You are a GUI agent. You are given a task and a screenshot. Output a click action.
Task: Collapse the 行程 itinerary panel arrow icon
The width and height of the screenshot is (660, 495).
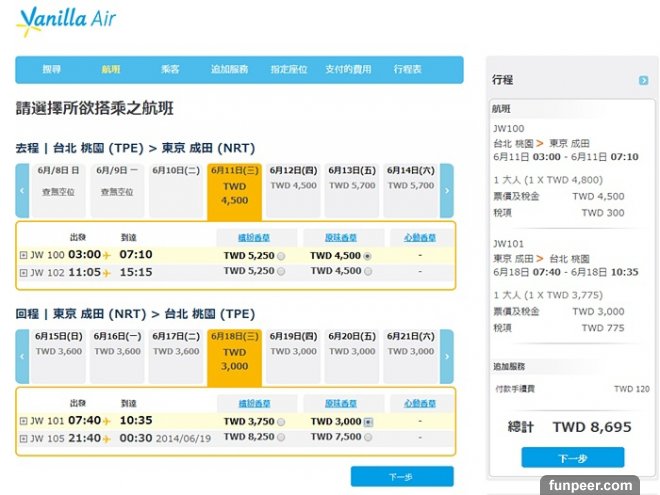643,80
